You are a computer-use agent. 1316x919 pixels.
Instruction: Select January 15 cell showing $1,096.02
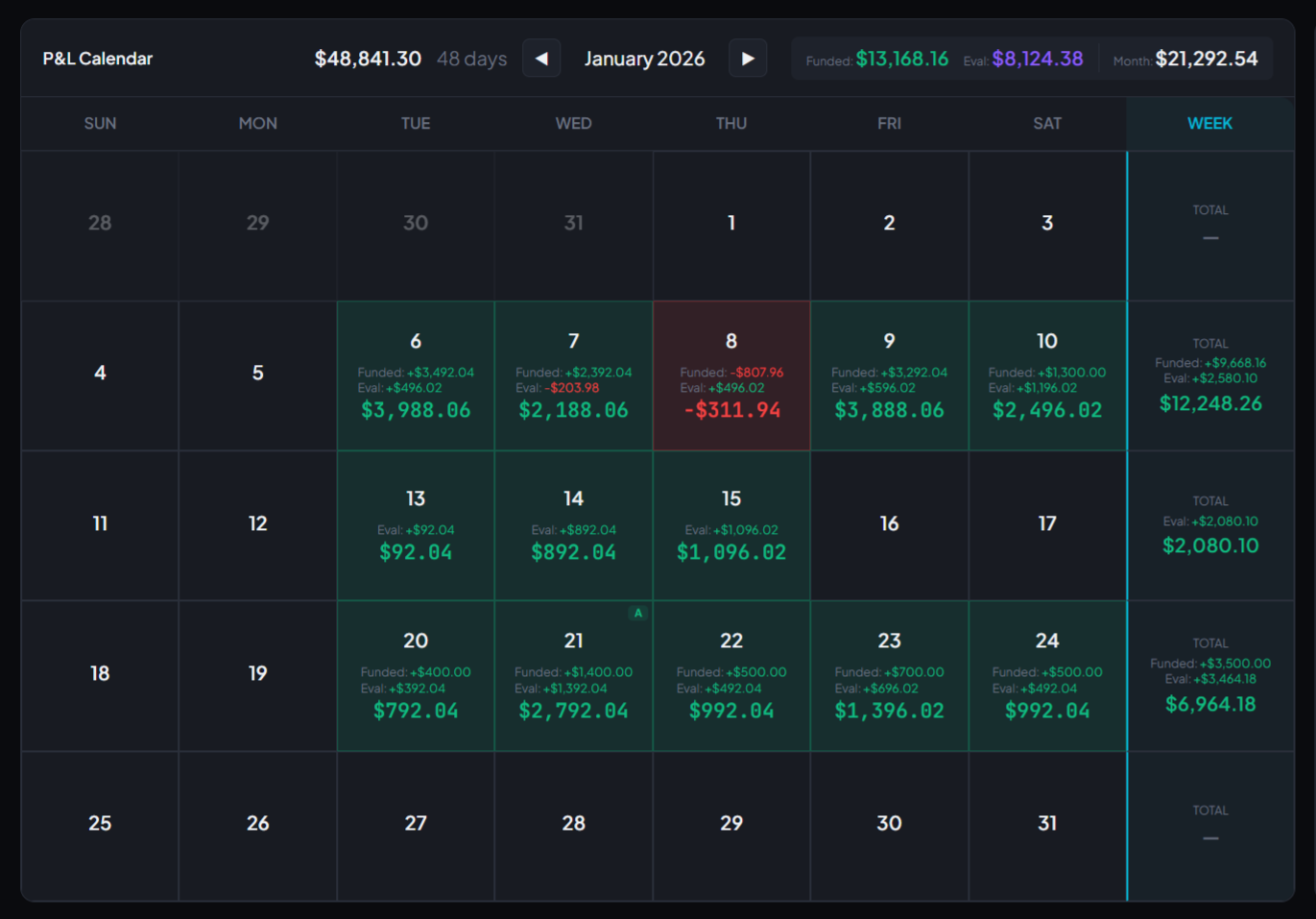(x=731, y=526)
